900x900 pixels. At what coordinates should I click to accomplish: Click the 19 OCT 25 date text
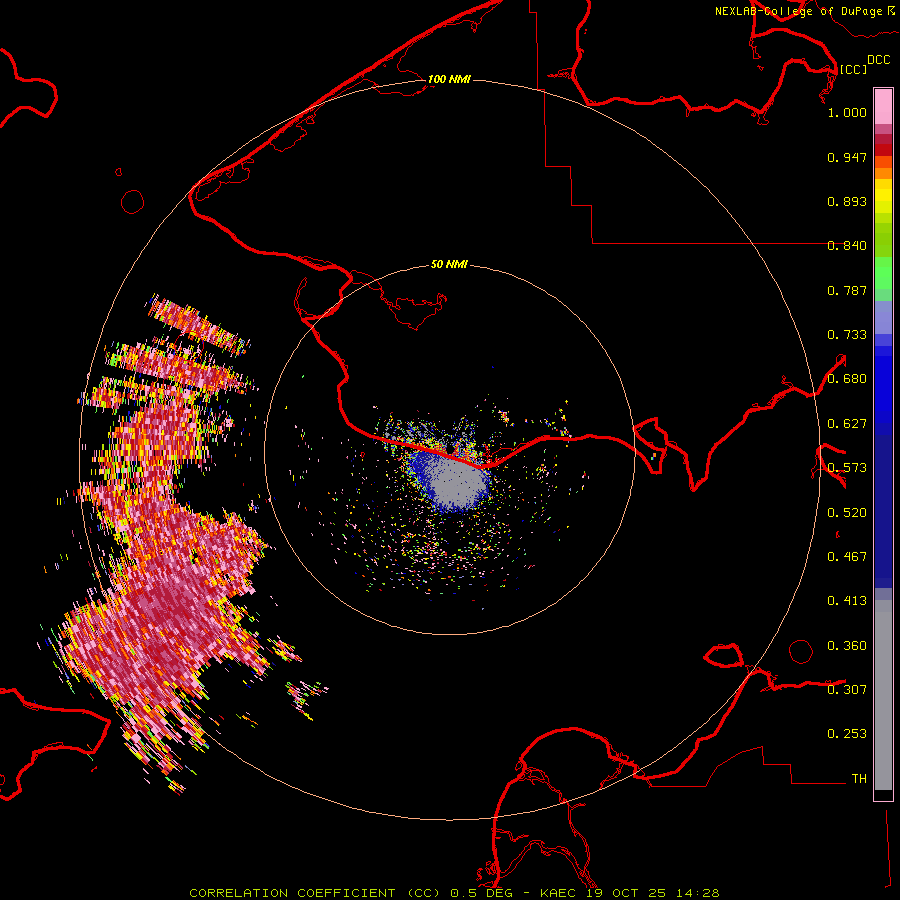coord(626,893)
